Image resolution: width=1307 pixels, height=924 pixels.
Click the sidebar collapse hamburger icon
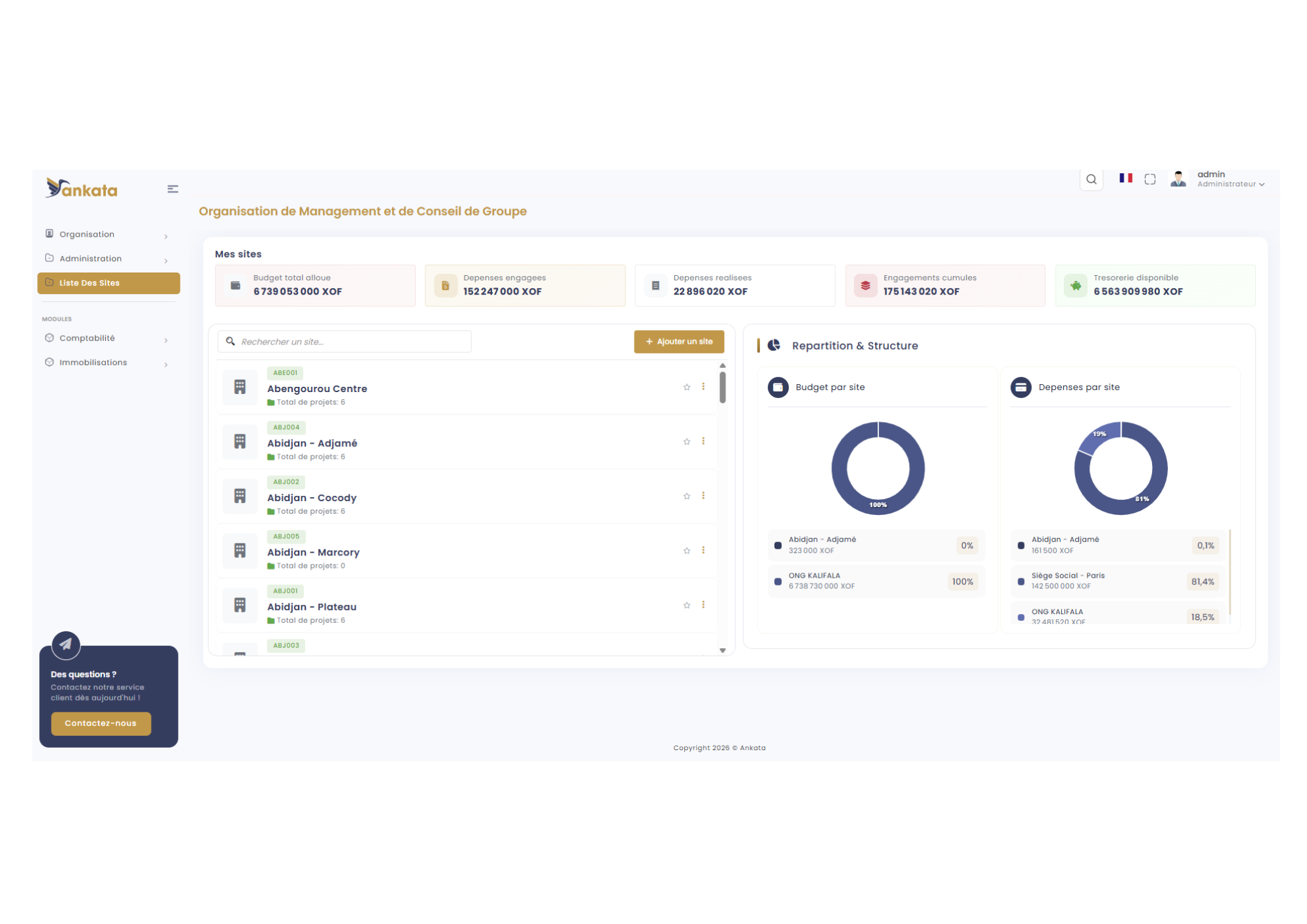pyautogui.click(x=173, y=189)
